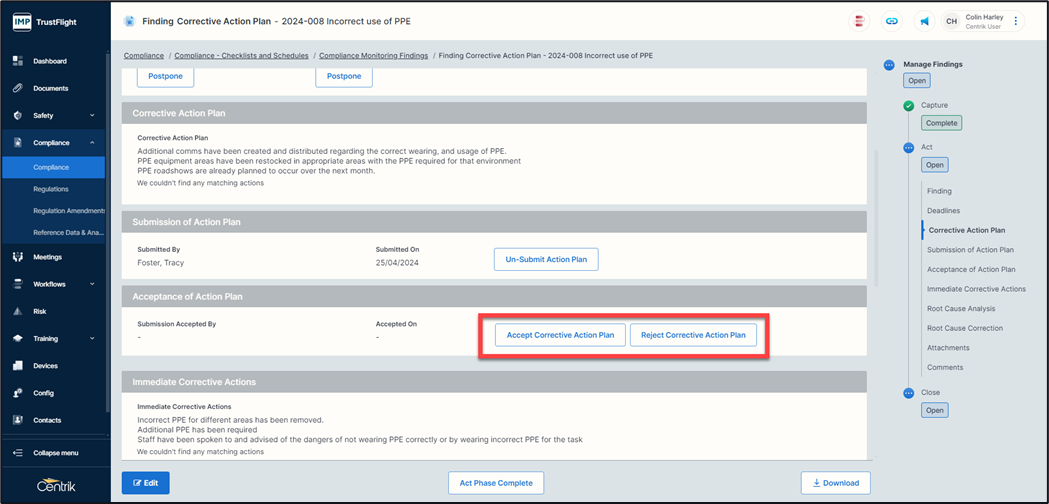This screenshot has height=504, width=1049.
Task: Open Dashboard from the sidebar
Action: (50, 61)
